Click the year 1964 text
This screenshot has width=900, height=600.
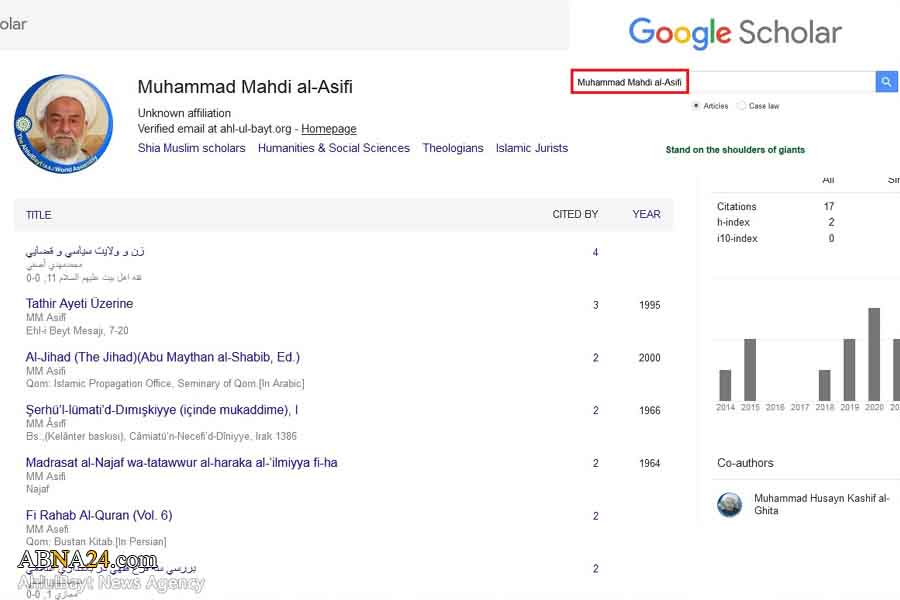click(650, 463)
